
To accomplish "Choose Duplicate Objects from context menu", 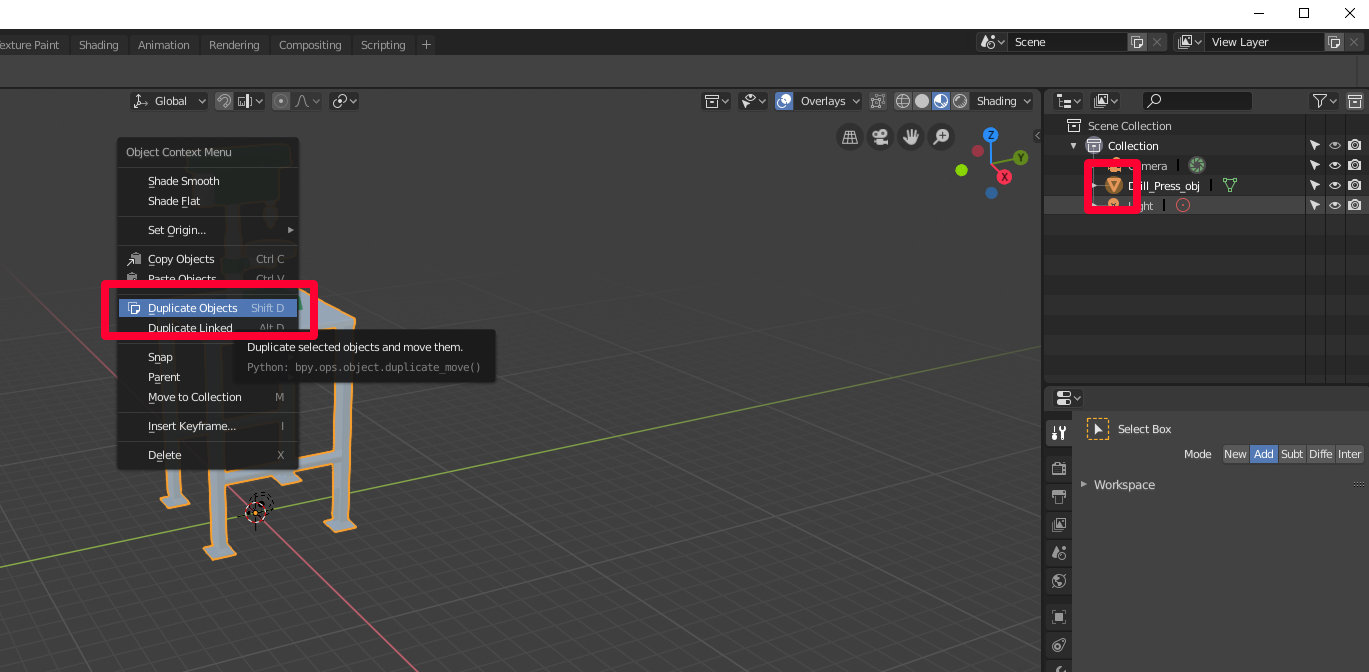I will [x=193, y=308].
